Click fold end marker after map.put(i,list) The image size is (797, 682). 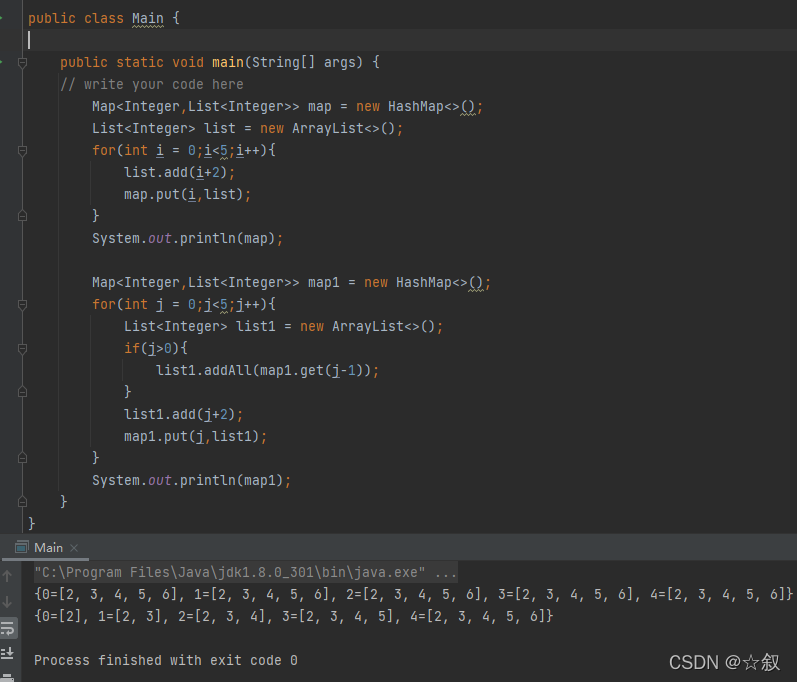22,216
